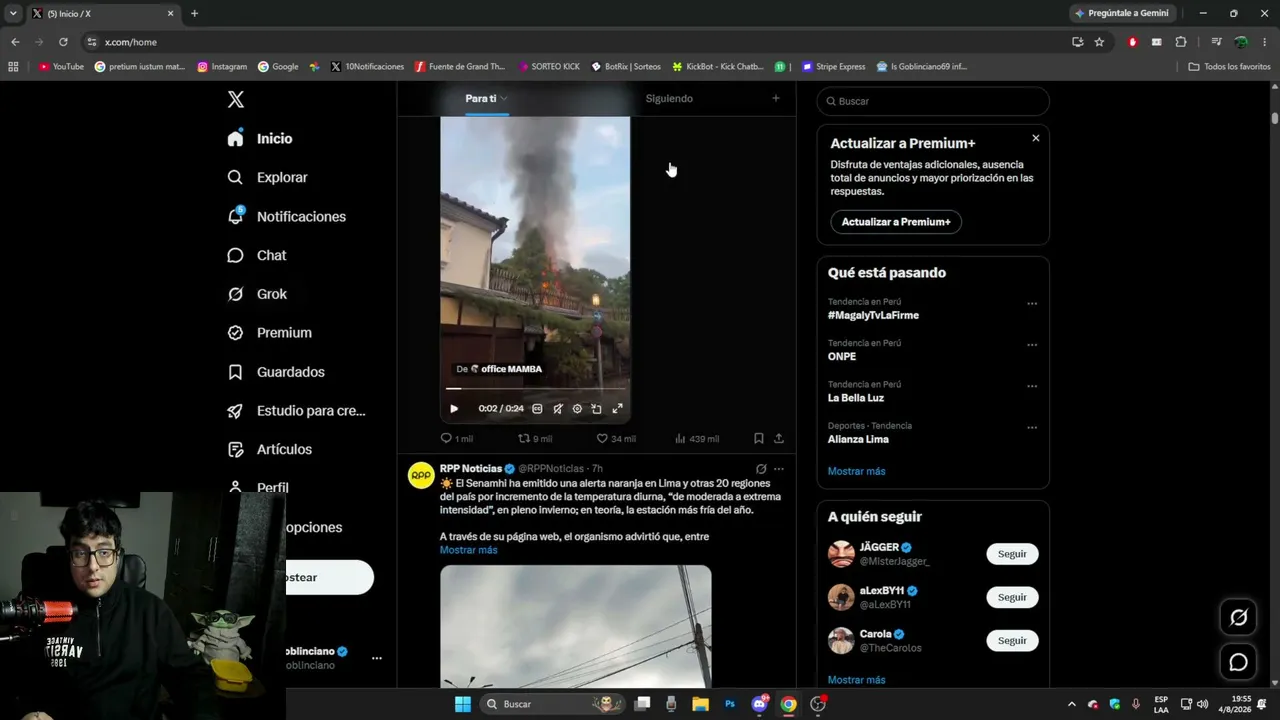Open Guardados bookmarks page
The height and width of the screenshot is (720, 1280).
tap(276, 372)
